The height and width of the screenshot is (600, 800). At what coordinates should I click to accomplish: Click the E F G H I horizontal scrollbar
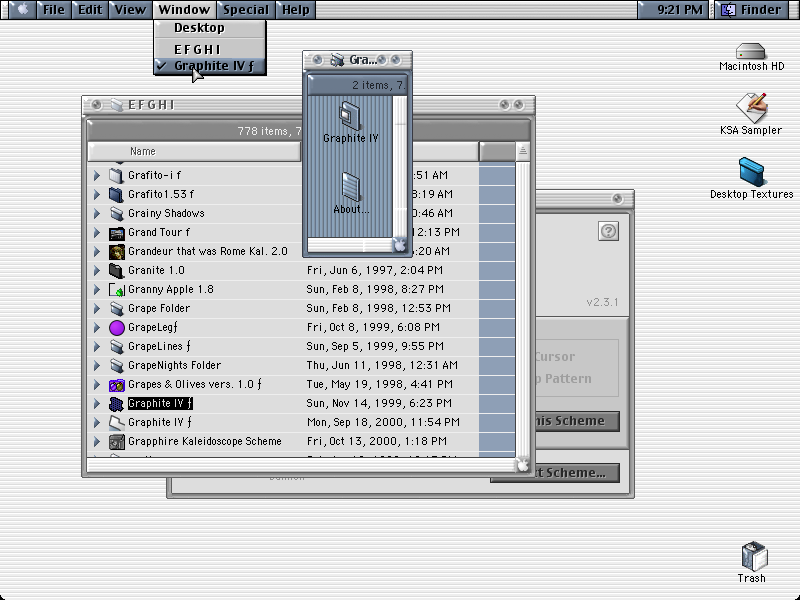(301, 465)
